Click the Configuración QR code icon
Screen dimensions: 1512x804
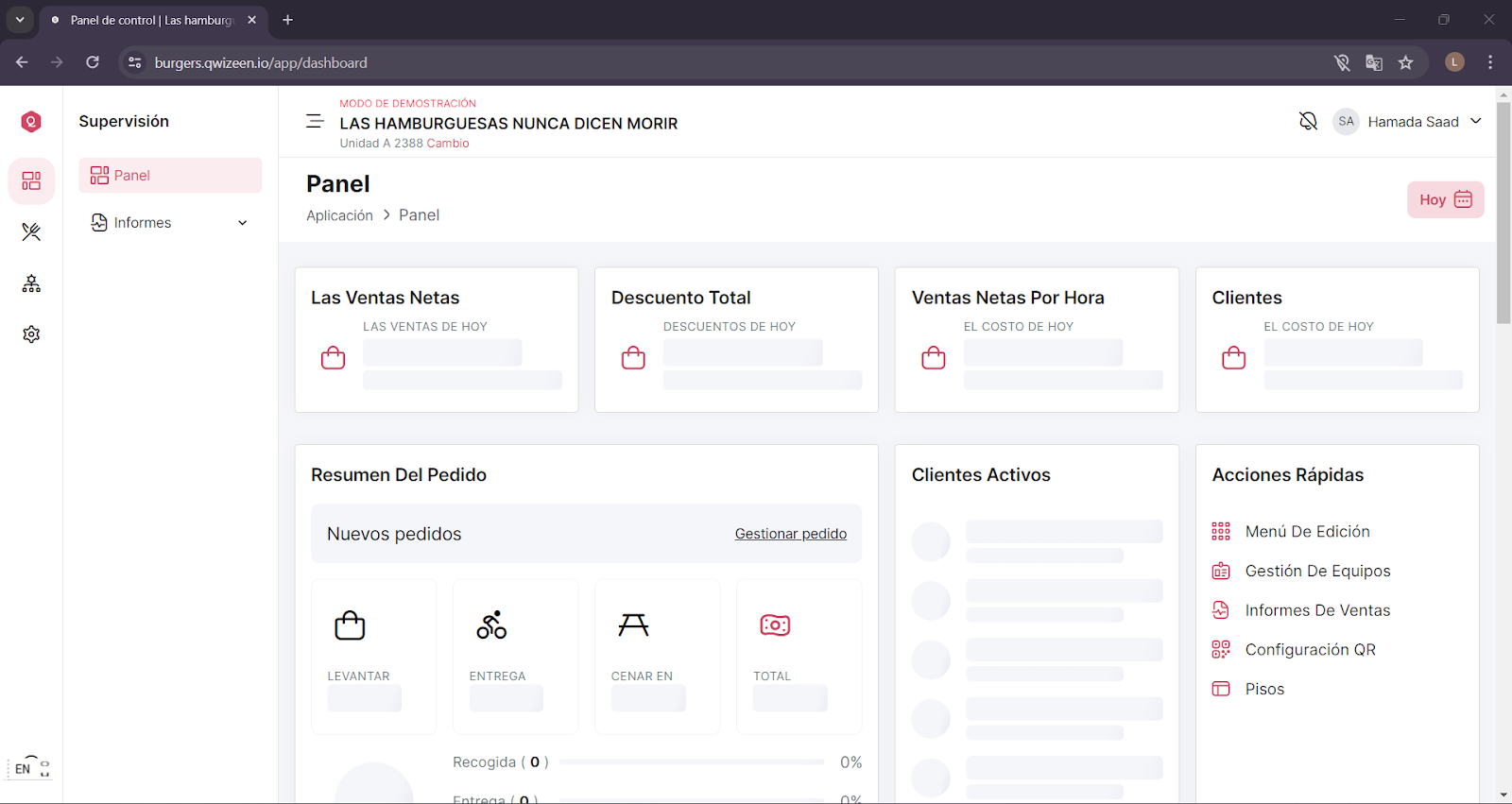coord(1221,649)
